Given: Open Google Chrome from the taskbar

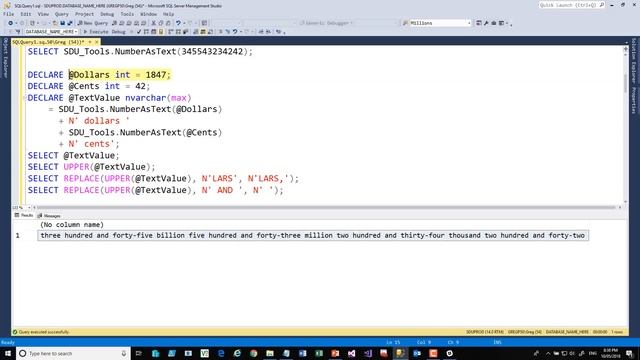Looking at the screenshot, I should [x=253, y=353].
